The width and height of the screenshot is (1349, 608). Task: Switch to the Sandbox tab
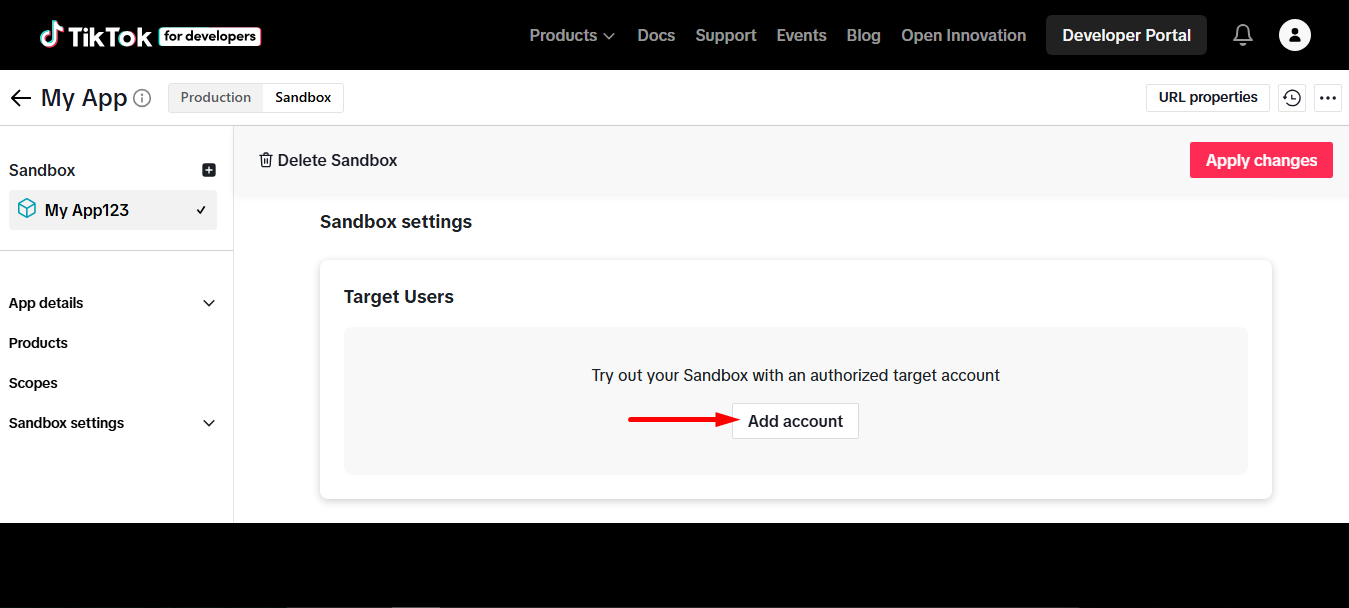[x=302, y=97]
